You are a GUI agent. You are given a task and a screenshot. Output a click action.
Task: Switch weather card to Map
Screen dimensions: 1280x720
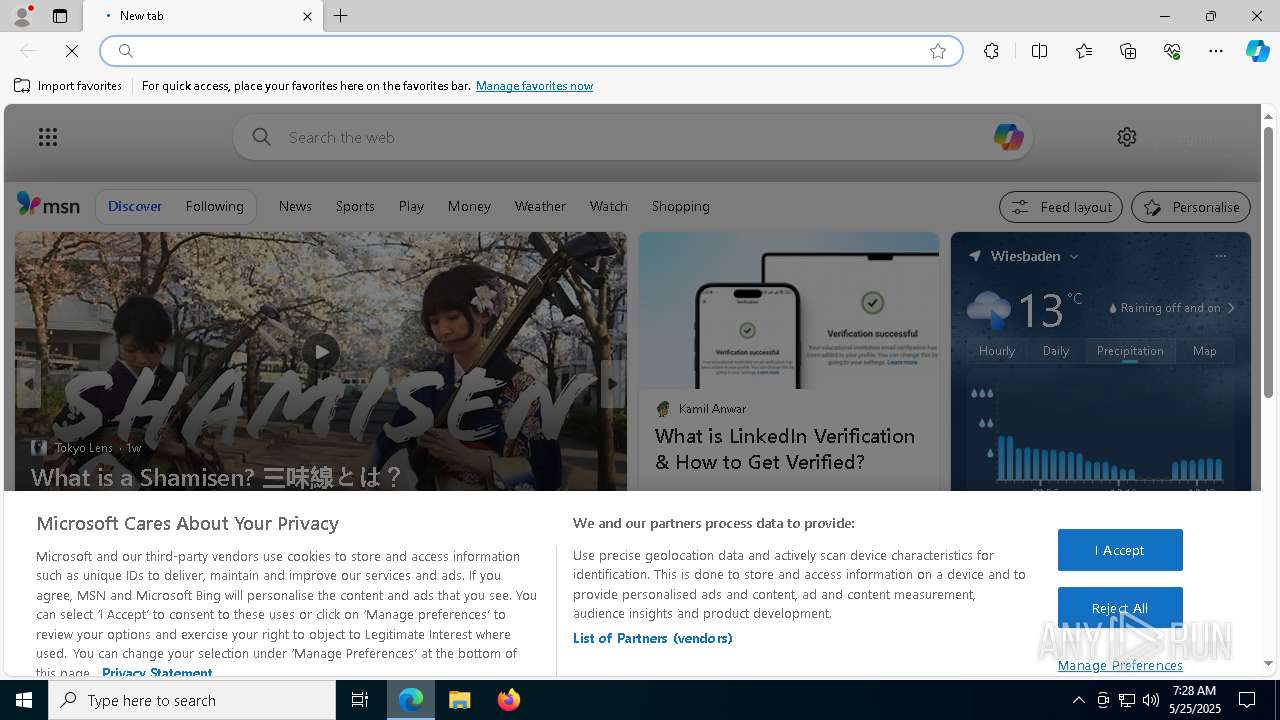(1205, 351)
